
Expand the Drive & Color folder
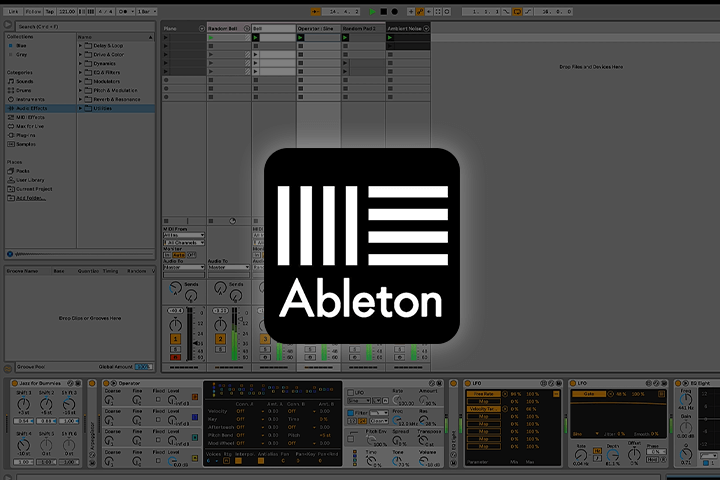[80, 54]
